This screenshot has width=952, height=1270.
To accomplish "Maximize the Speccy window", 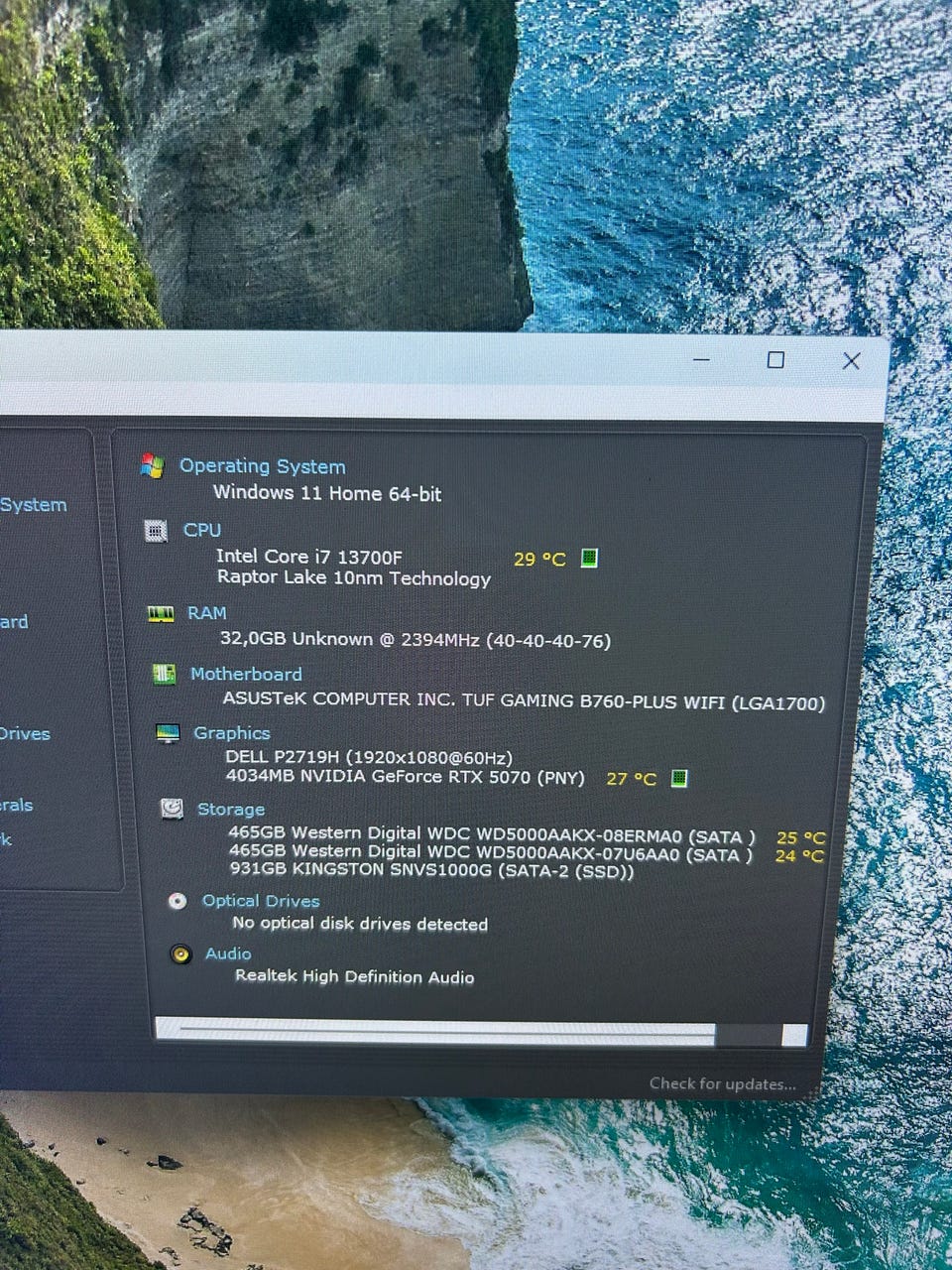I will (x=776, y=360).
